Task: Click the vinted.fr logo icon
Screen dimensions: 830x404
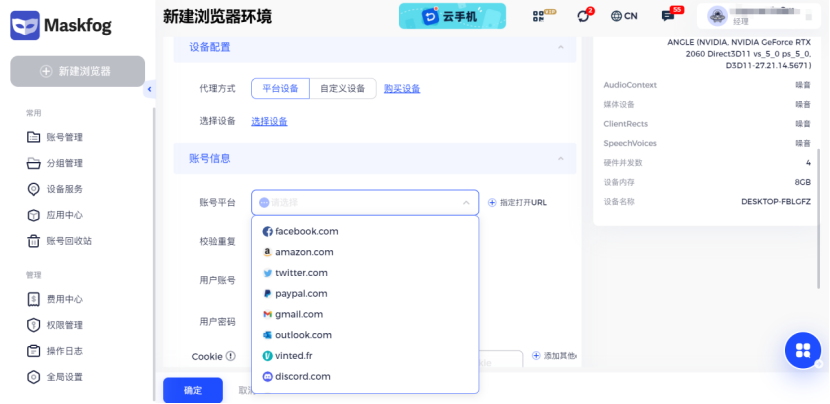Action: [x=267, y=356]
